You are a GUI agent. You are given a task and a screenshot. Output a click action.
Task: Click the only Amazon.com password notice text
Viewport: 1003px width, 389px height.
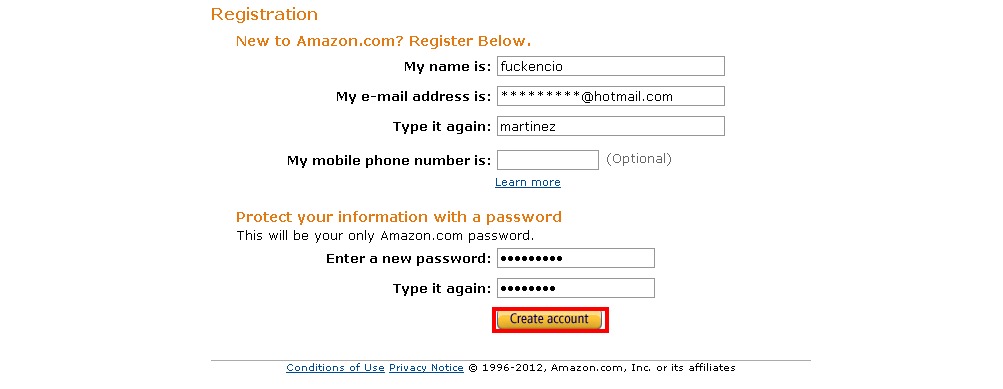click(385, 235)
